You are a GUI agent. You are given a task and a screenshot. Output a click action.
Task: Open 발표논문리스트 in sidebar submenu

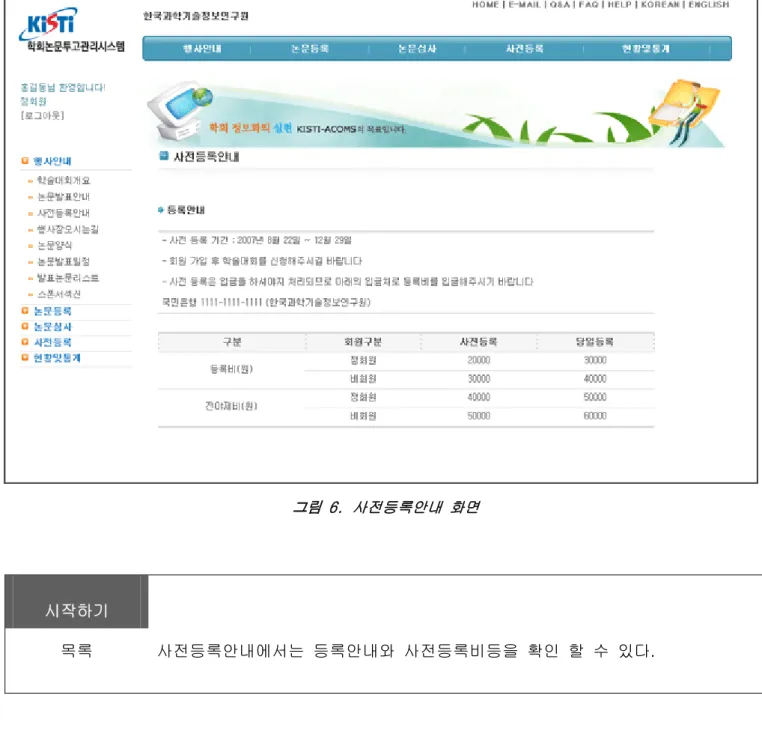click(x=68, y=278)
